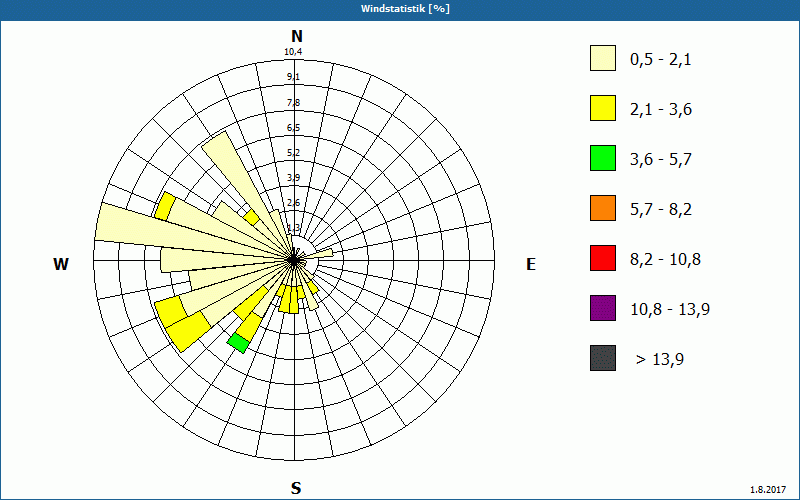800x500 pixels.
Task: Click the 6,5 radial axis value
Action: coord(293,128)
